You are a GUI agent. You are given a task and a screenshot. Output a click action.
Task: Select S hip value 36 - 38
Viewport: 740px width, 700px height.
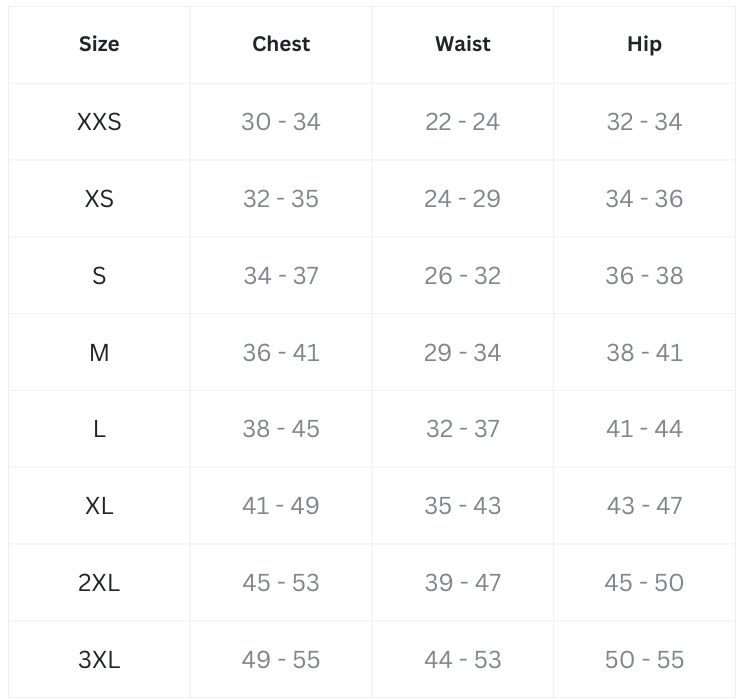[644, 276]
